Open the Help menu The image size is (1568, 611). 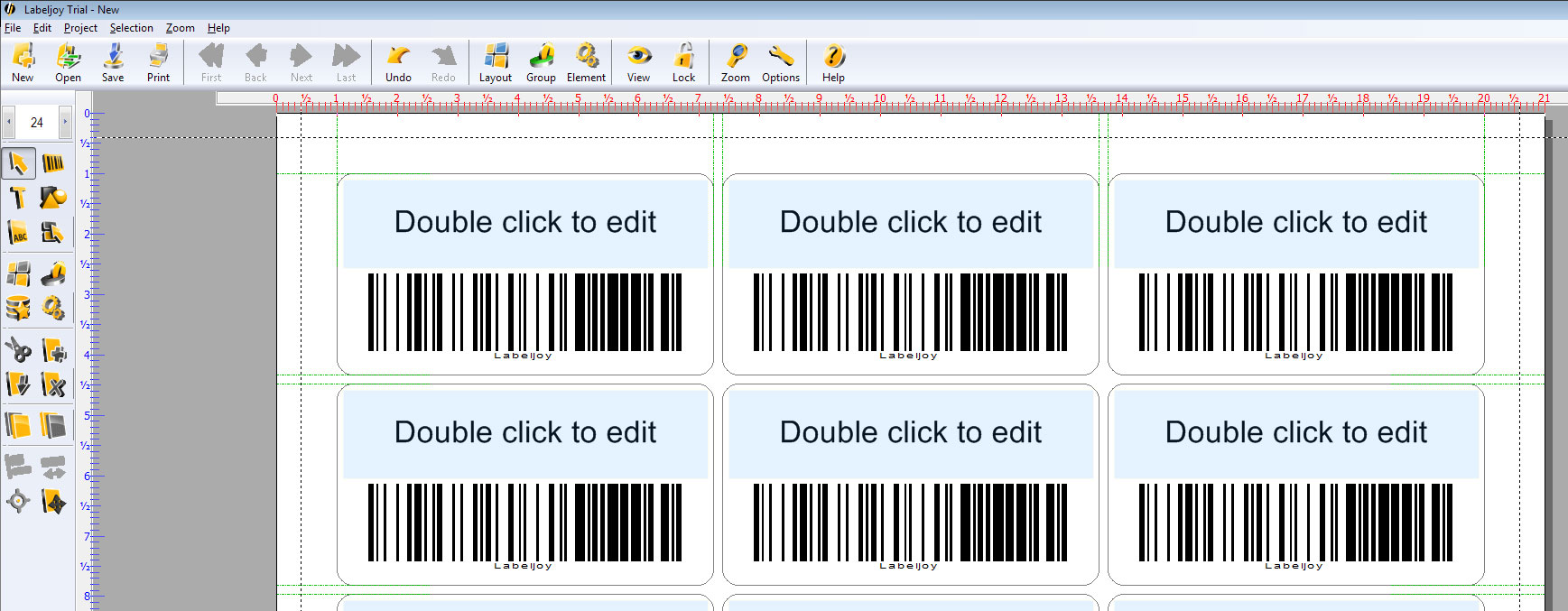pyautogui.click(x=218, y=28)
